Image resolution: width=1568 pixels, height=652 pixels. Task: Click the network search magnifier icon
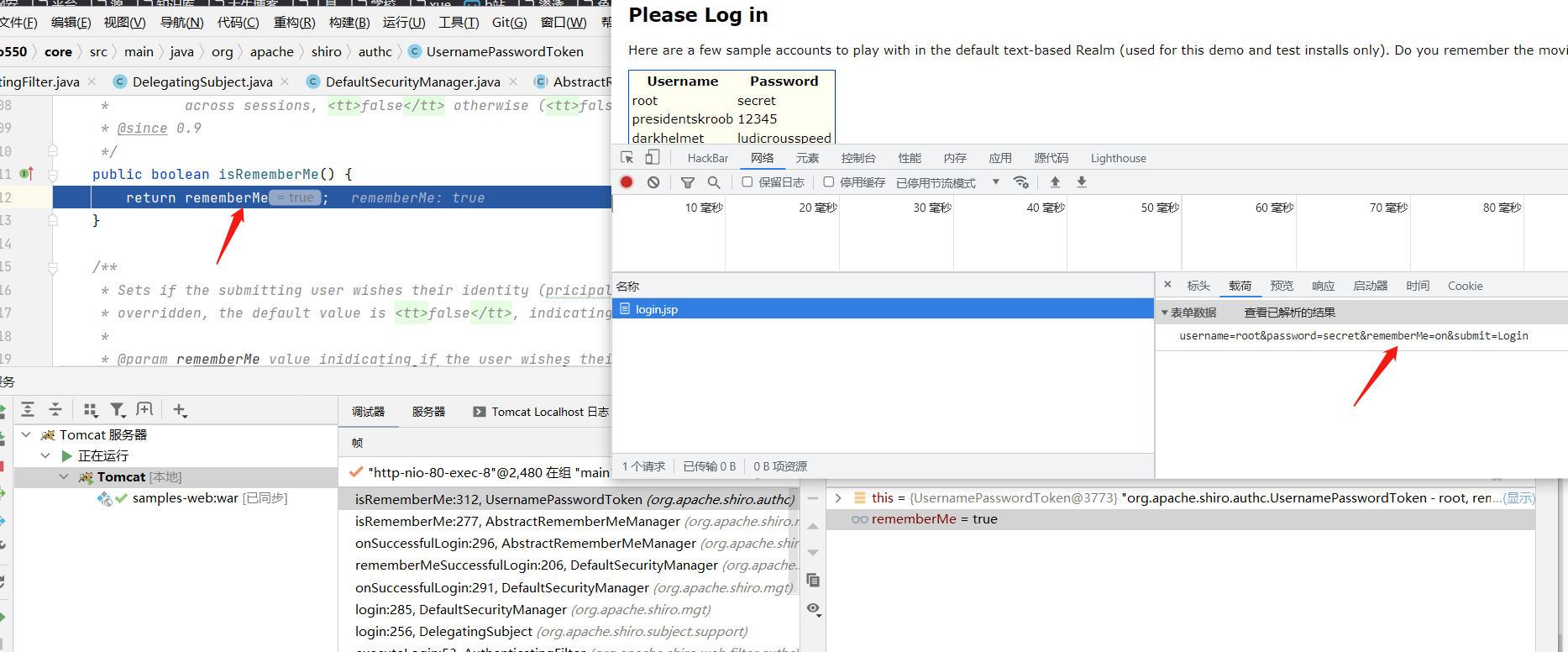click(714, 182)
